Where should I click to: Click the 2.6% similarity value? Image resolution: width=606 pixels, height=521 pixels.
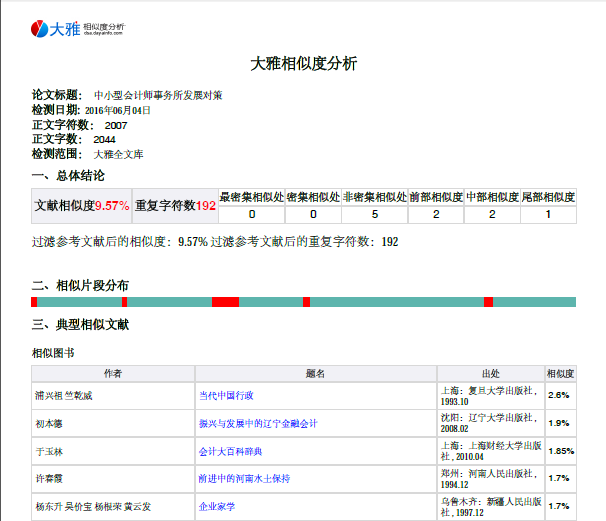coord(558,395)
